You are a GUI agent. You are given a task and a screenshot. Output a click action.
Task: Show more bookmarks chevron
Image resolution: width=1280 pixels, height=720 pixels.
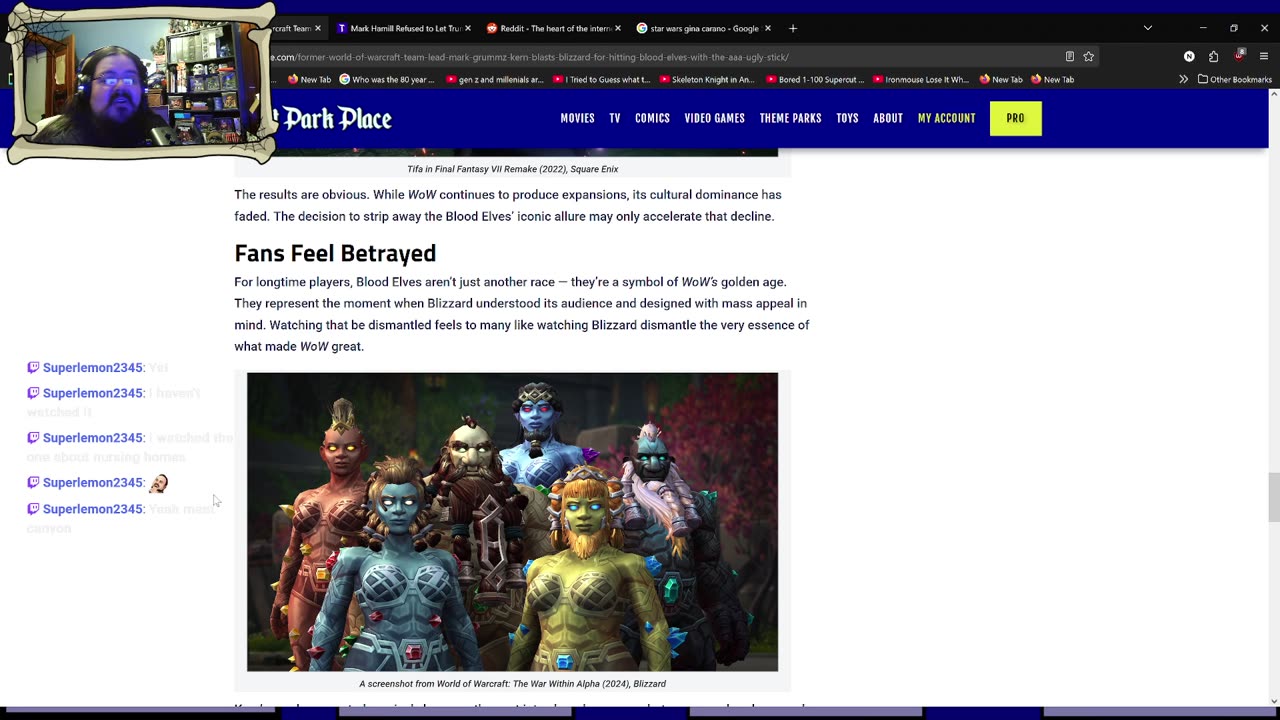click(1184, 79)
